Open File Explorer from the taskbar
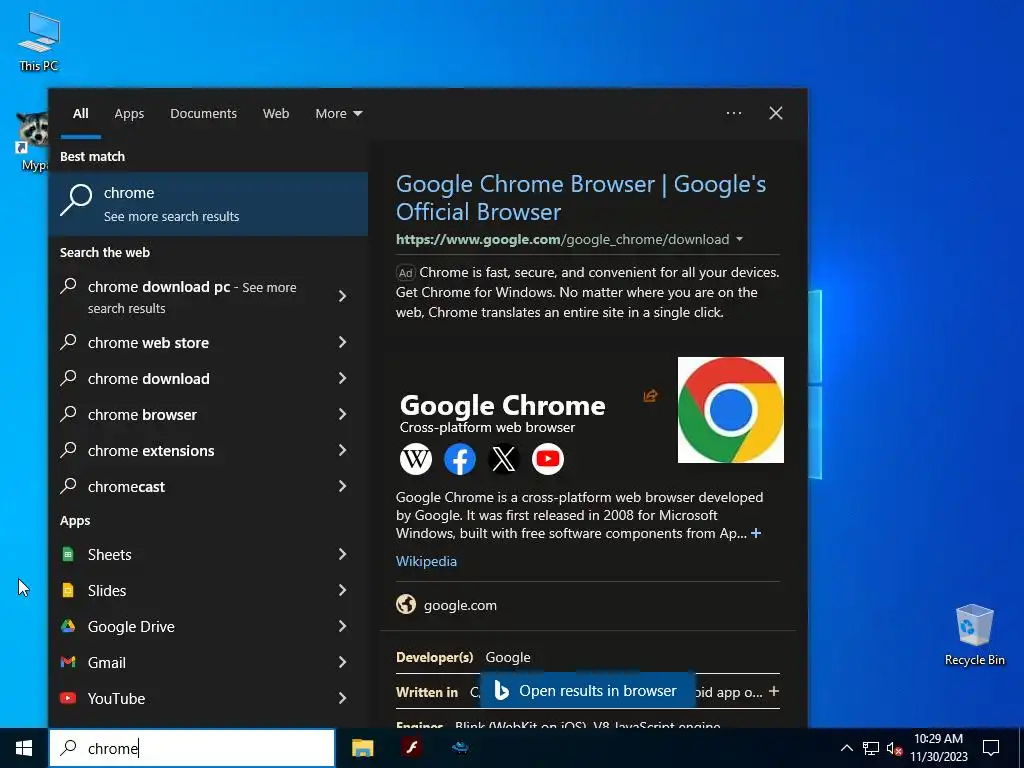This screenshot has width=1024, height=768. point(362,748)
